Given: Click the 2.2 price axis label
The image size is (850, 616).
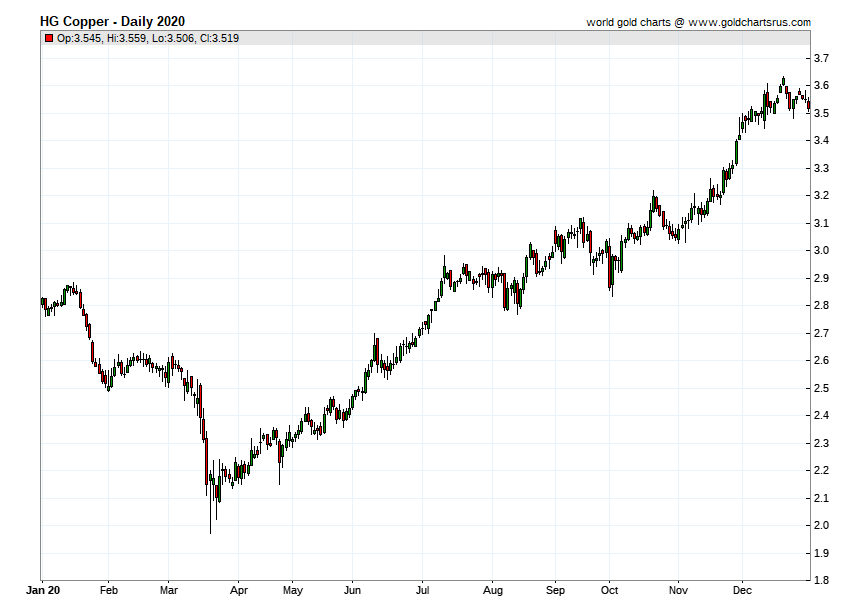Looking at the screenshot, I should pos(821,470).
